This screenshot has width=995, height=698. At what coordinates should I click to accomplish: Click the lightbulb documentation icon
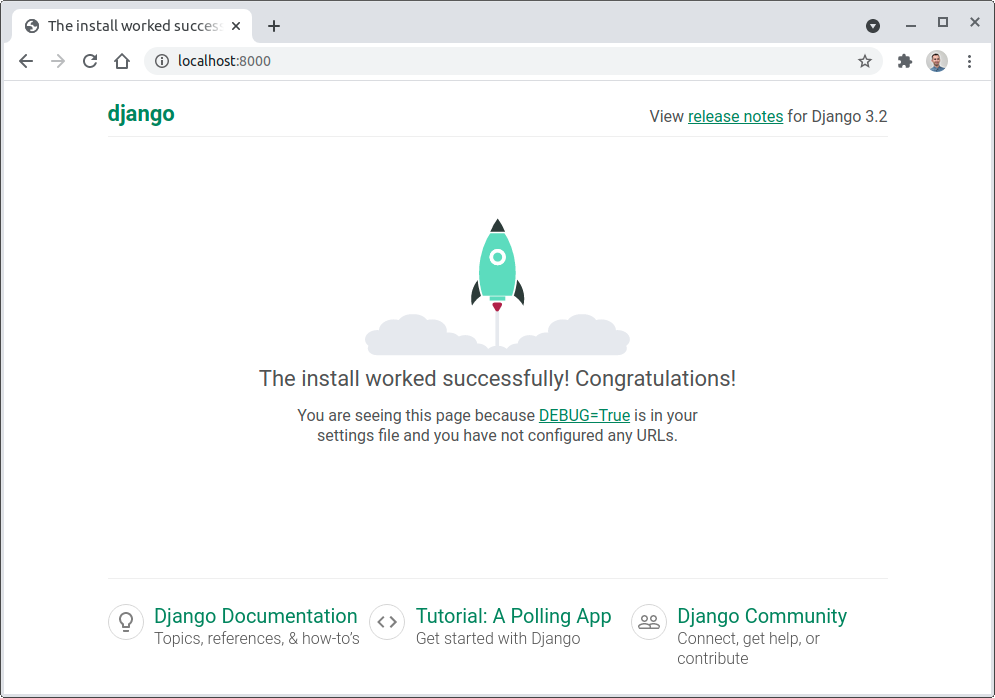(x=126, y=622)
